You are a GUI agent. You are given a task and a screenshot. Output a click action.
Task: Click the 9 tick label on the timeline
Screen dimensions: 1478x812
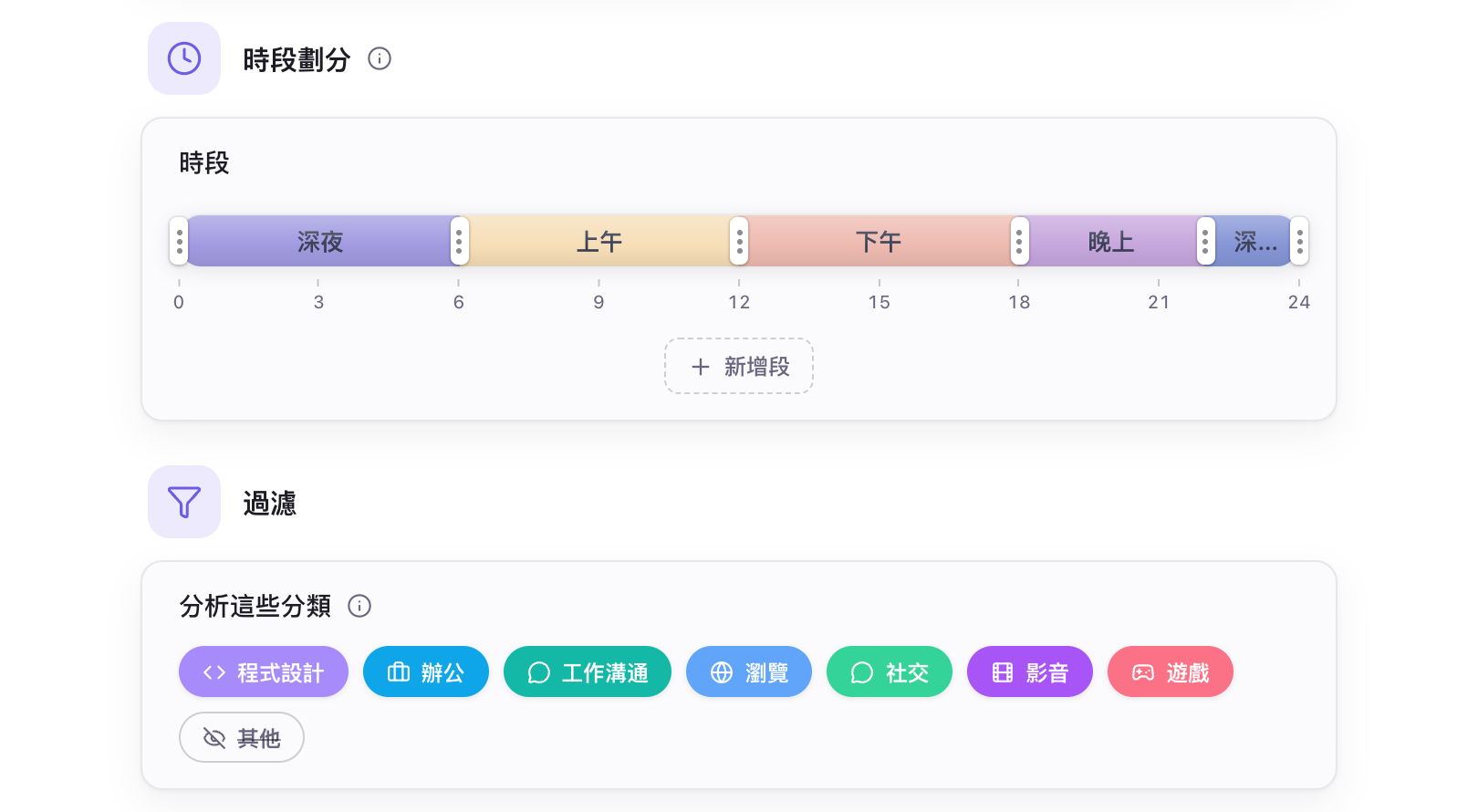coord(598,302)
